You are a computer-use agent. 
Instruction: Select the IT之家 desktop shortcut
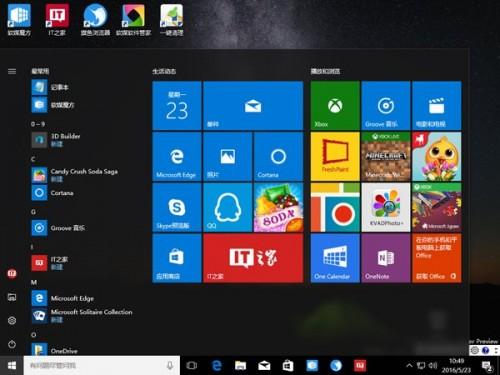click(57, 19)
